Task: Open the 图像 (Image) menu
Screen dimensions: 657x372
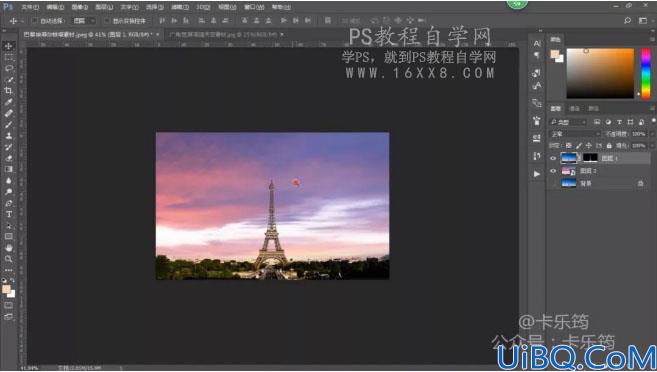Action: click(80, 7)
